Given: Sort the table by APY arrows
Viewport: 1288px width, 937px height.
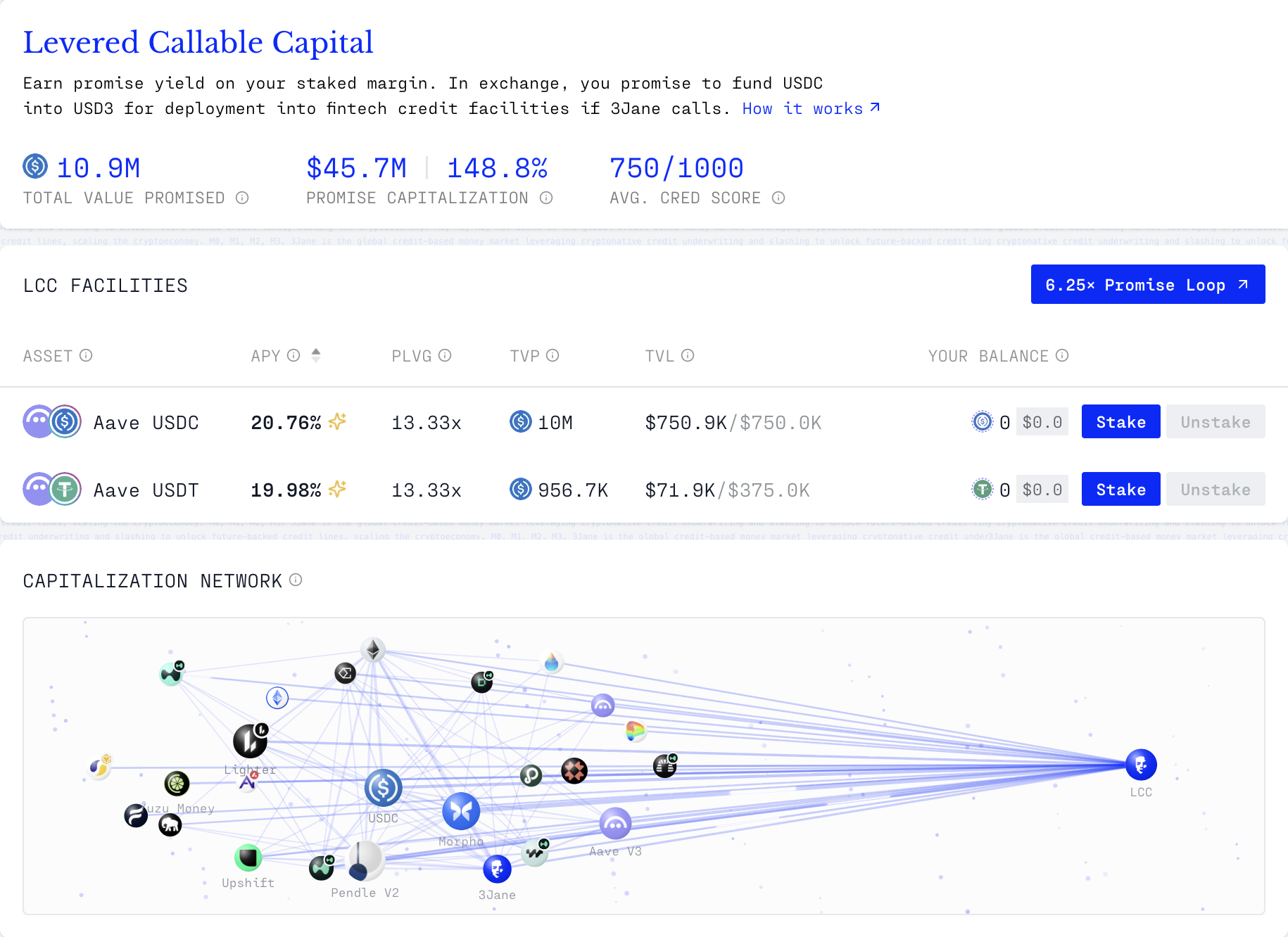Looking at the screenshot, I should point(316,355).
